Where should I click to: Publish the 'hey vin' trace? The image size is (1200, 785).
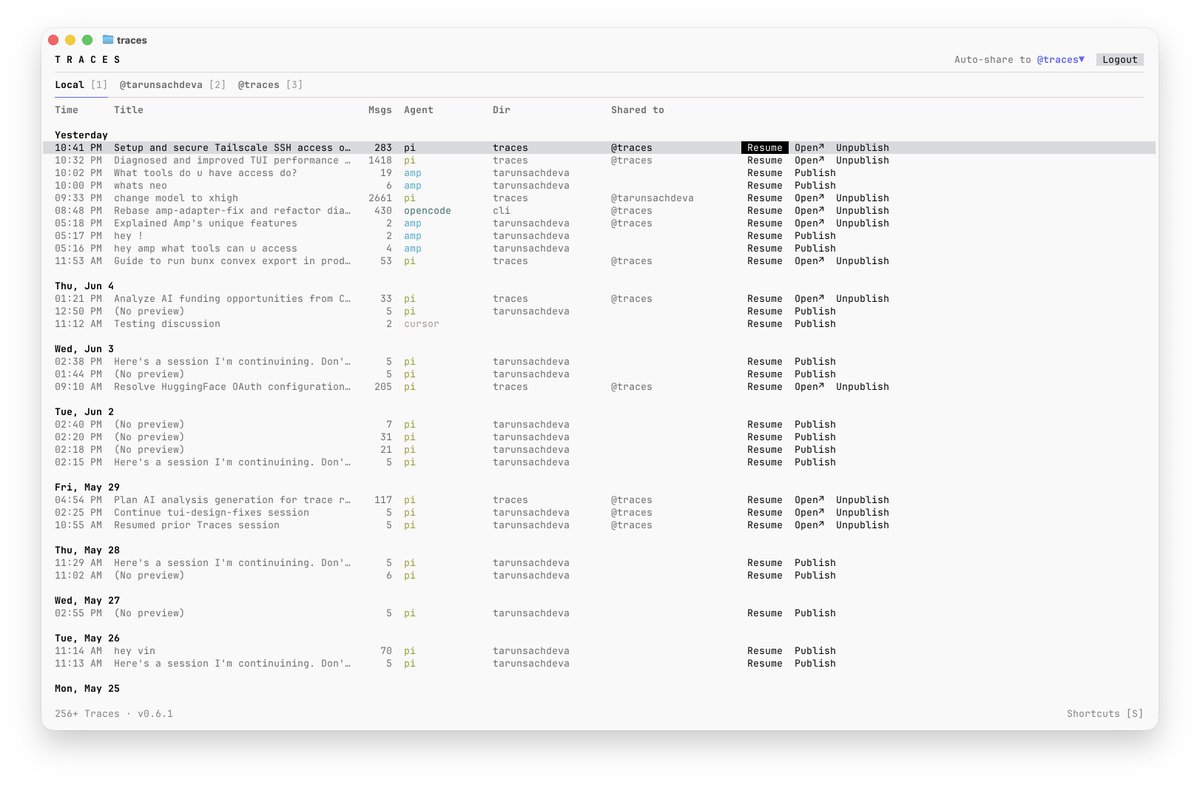coord(815,651)
